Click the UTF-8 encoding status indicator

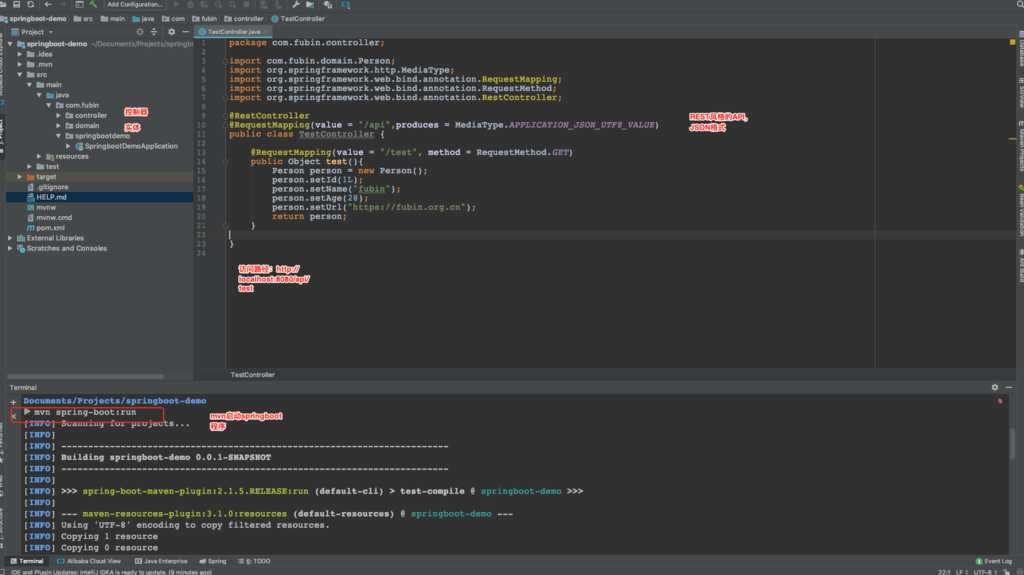[984, 572]
